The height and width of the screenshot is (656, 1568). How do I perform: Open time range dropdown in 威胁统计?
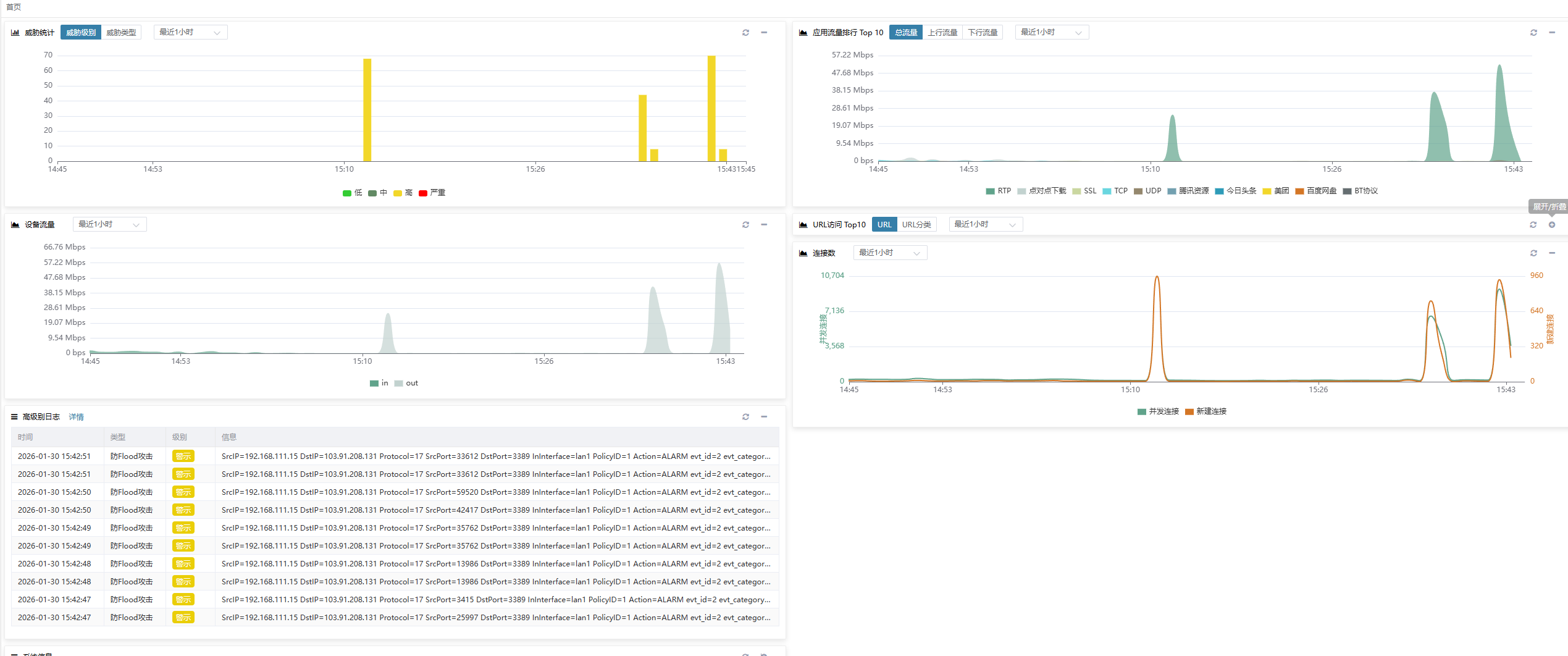click(x=190, y=32)
